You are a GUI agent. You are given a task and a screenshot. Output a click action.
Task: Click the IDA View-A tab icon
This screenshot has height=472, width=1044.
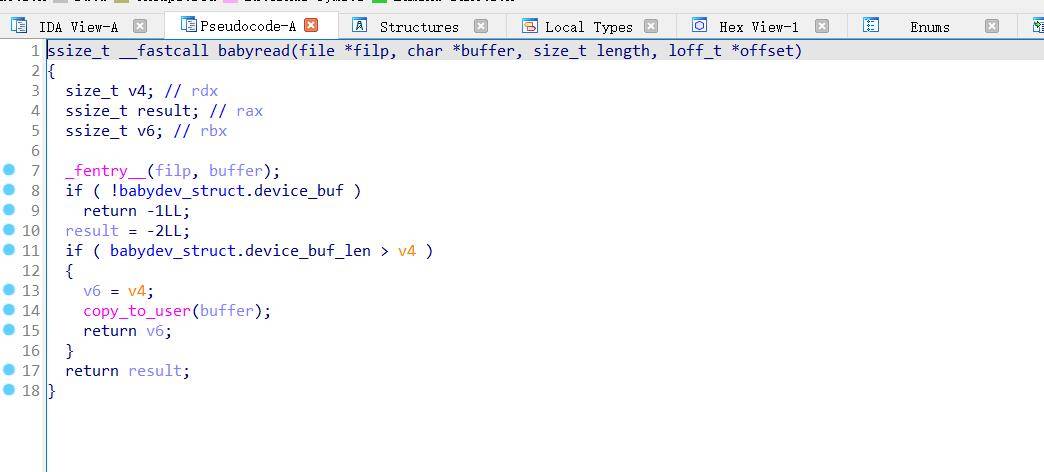[19, 26]
